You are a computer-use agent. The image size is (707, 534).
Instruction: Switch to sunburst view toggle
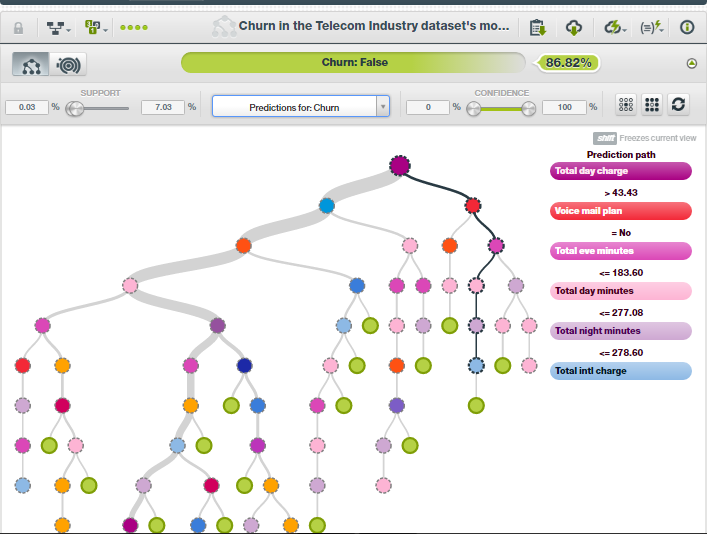pos(68,64)
